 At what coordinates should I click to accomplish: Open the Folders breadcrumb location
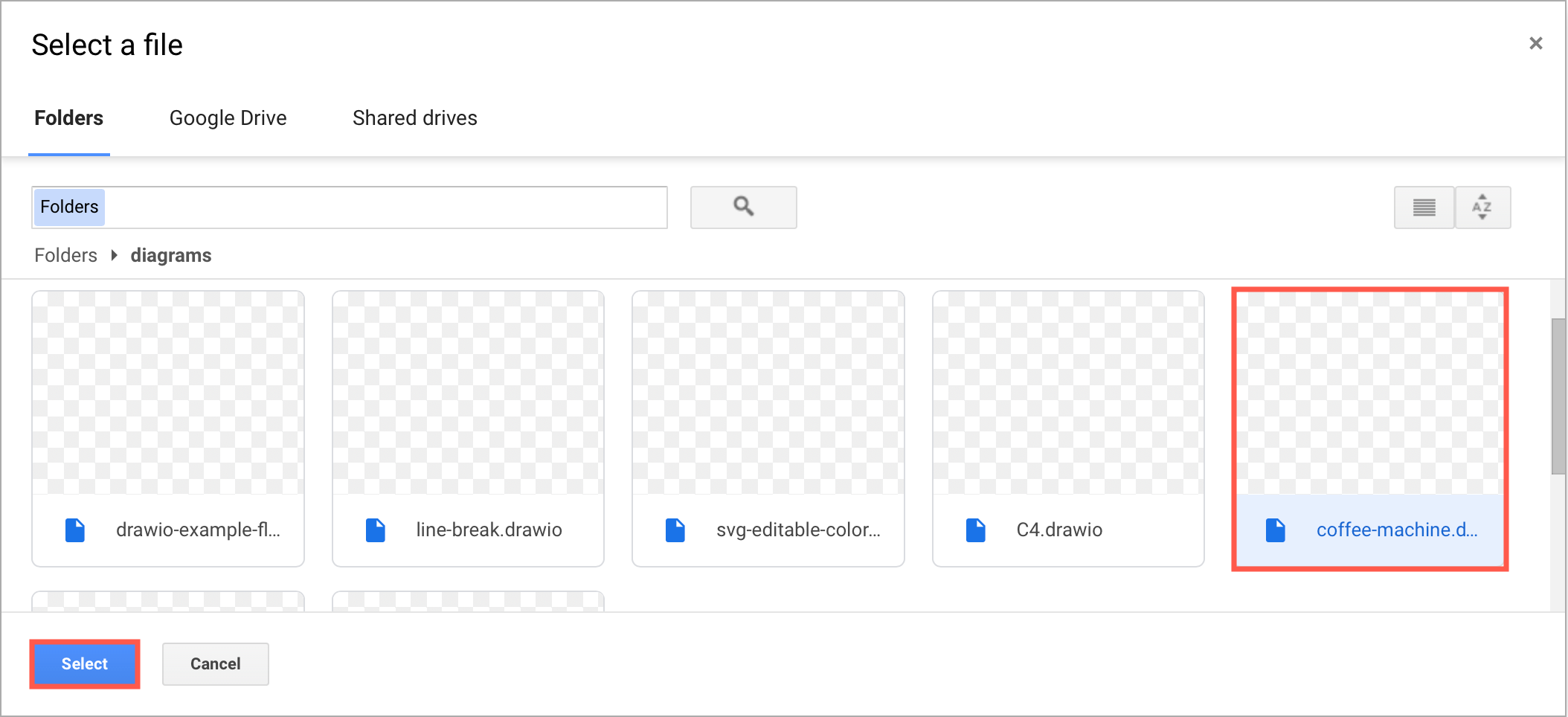tap(65, 255)
